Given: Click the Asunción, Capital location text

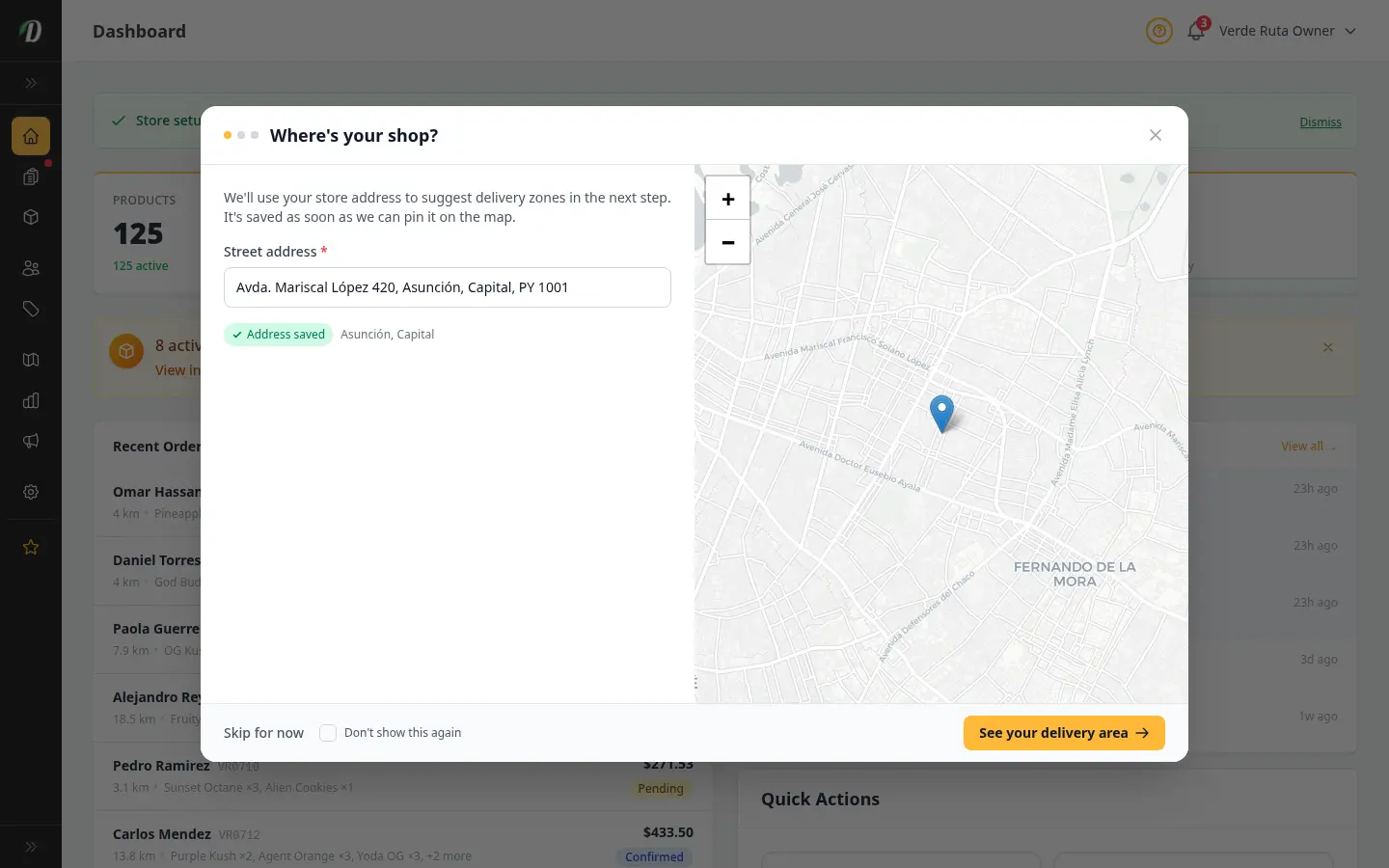Looking at the screenshot, I should [x=387, y=335].
